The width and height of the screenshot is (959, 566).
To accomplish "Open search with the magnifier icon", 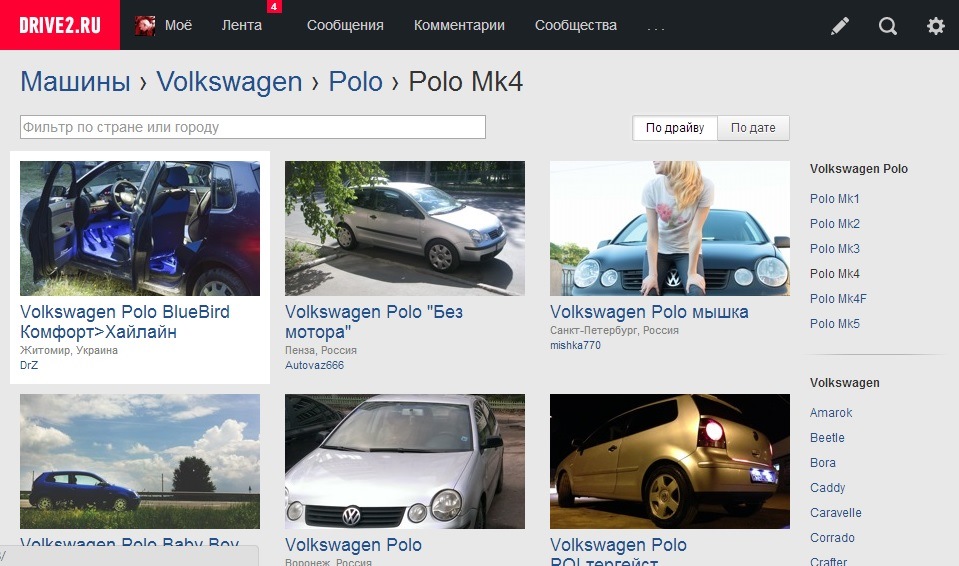I will coord(887,26).
